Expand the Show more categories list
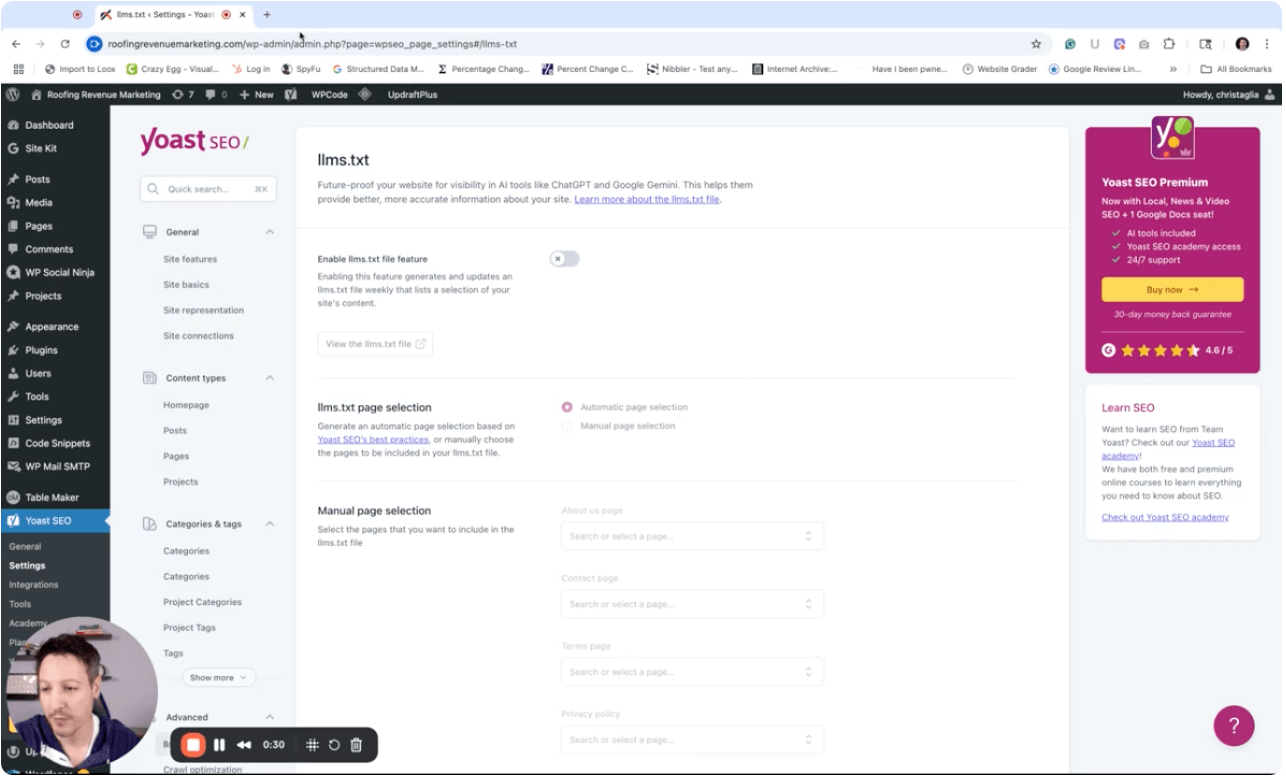This screenshot has width=1286, height=777. [217, 677]
